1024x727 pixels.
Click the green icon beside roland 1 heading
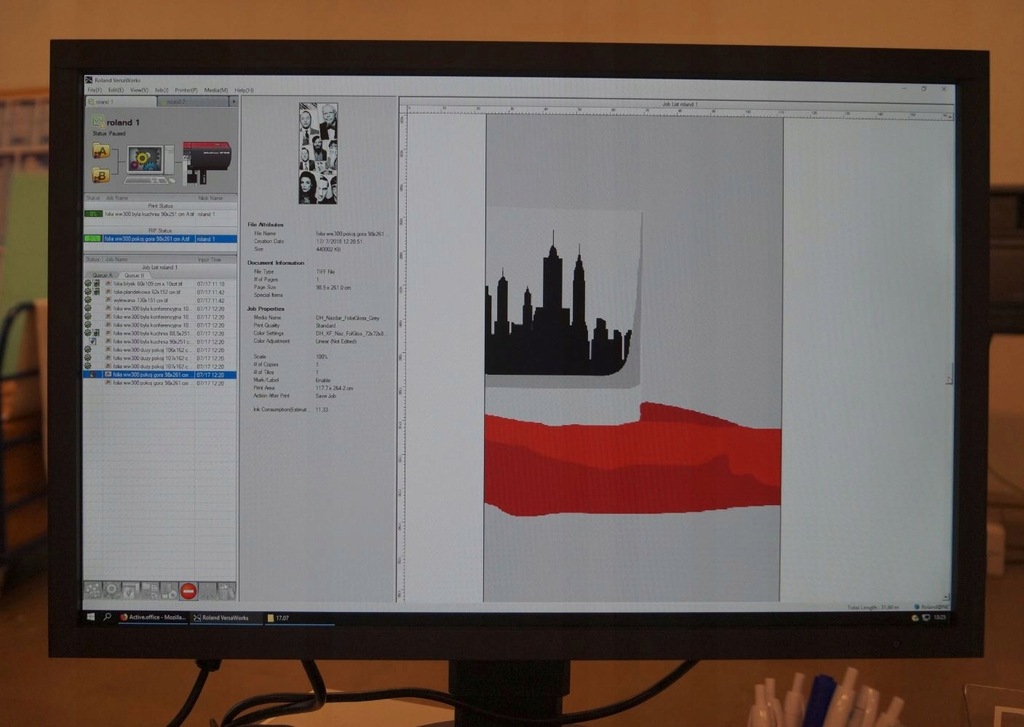pos(98,121)
